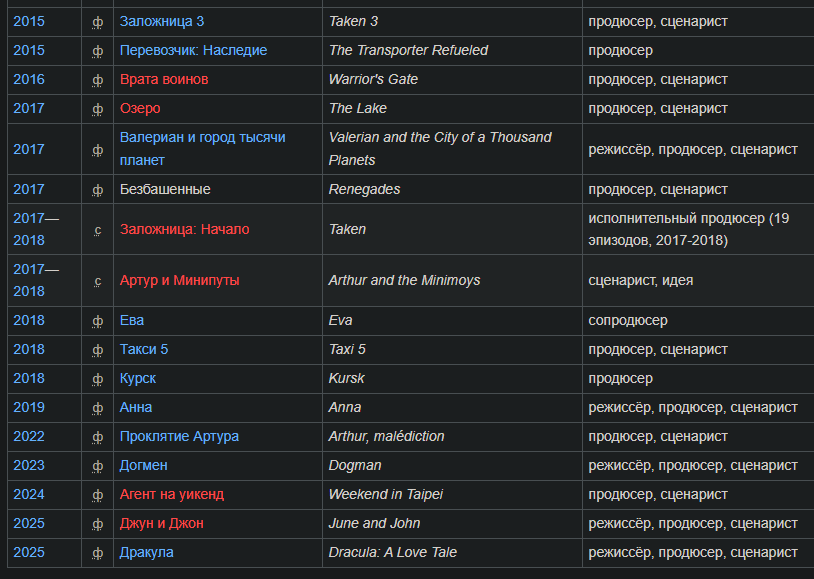Click year 2025 in Джун и Джон row
Image resolution: width=814 pixels, height=579 pixels.
point(29,523)
